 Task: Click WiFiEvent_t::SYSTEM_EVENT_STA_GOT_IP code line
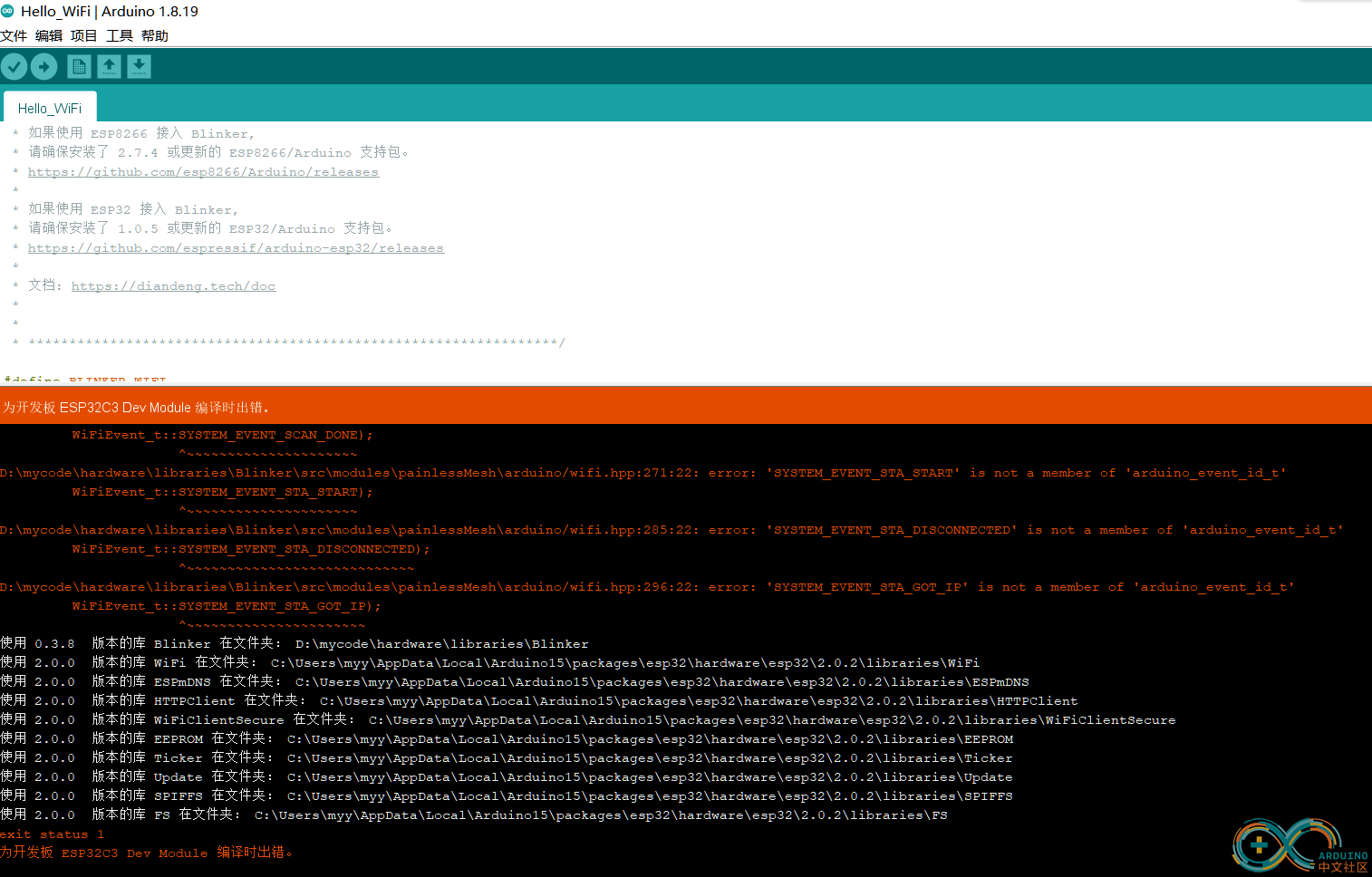click(227, 606)
